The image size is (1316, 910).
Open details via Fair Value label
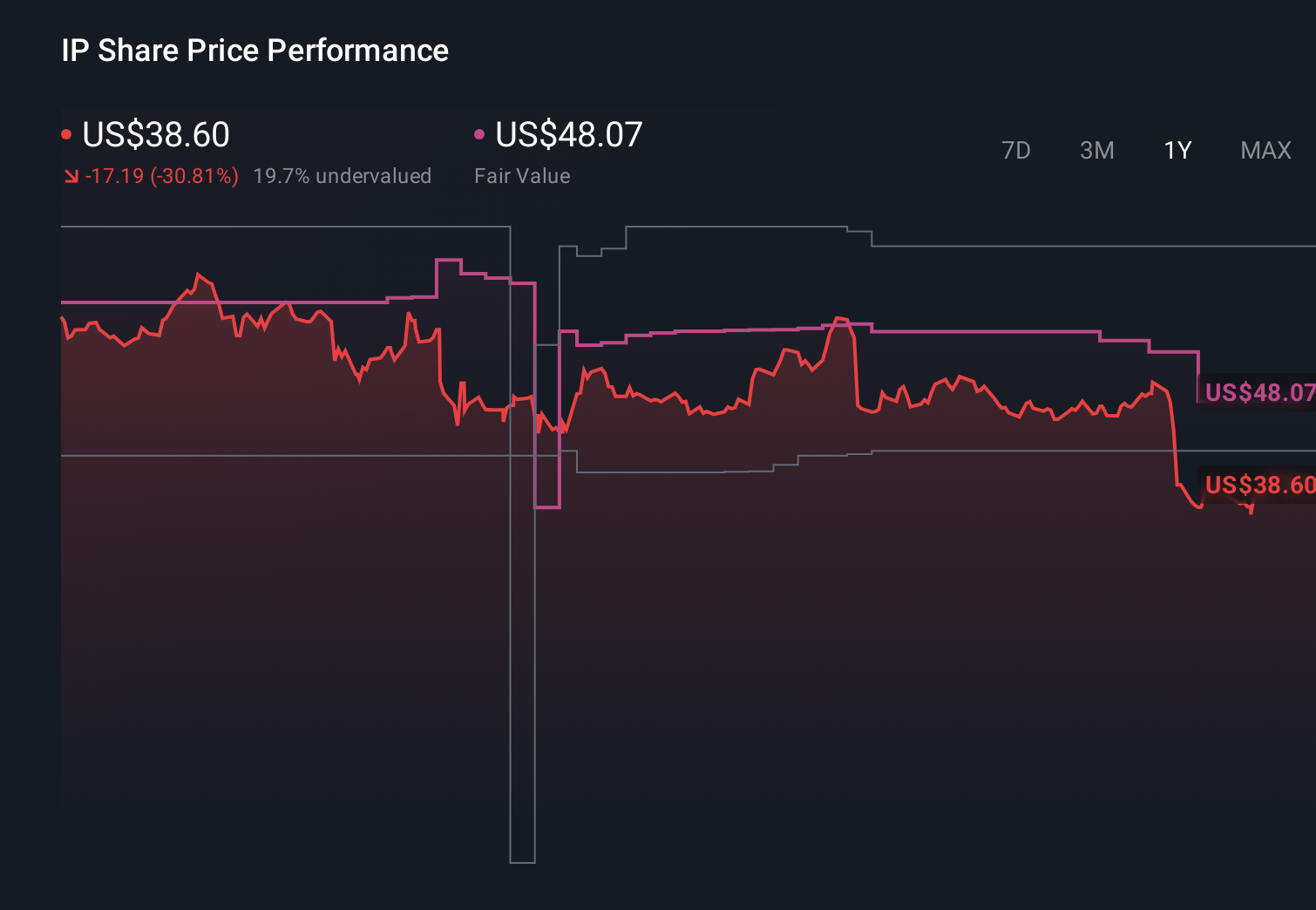pos(521,175)
